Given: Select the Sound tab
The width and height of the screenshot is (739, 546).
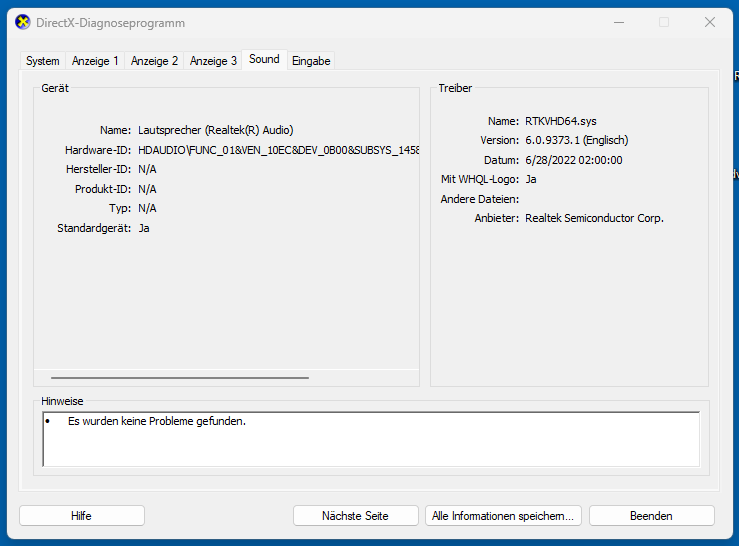Looking at the screenshot, I should (x=264, y=59).
